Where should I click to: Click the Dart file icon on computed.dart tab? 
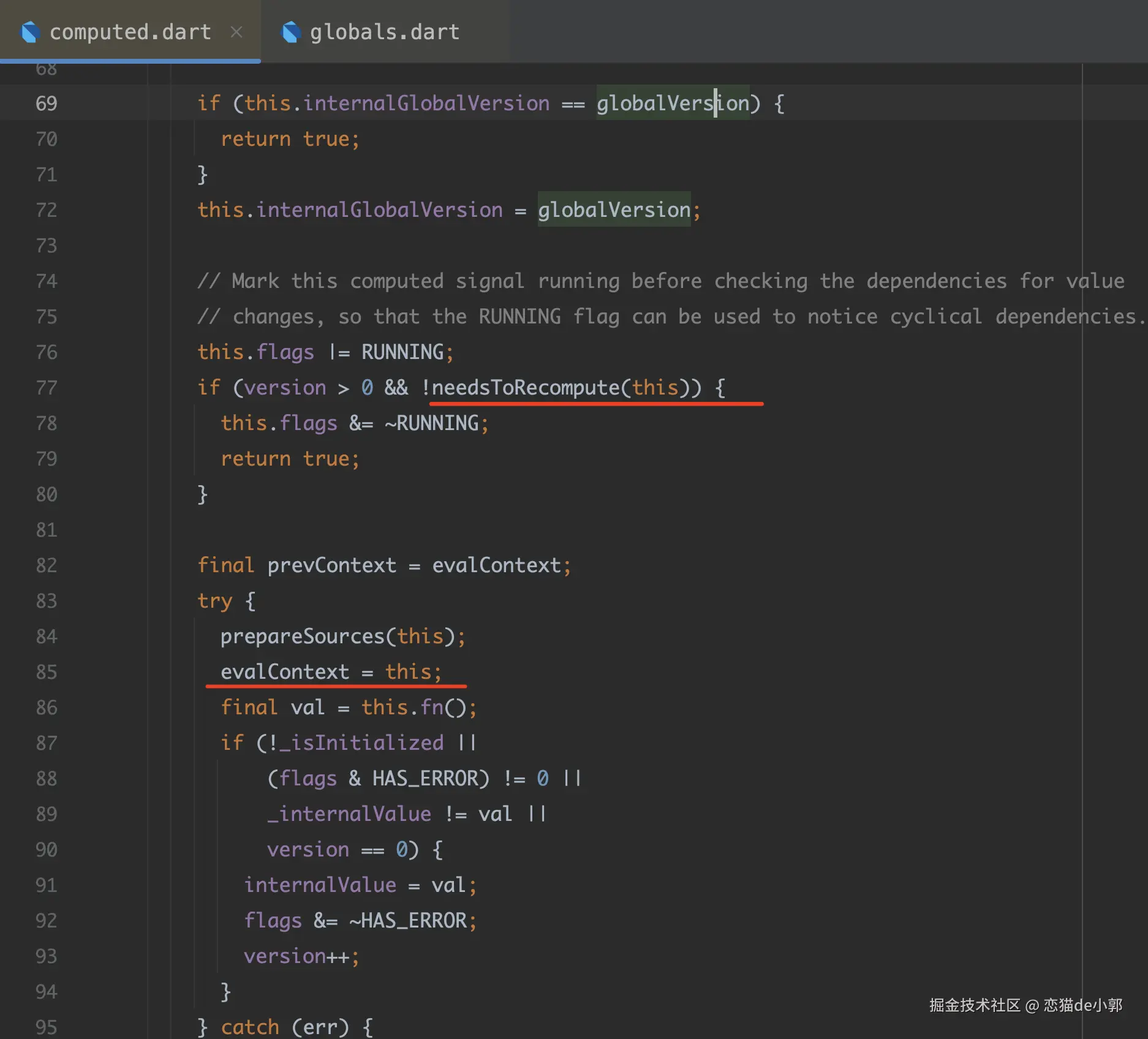[x=31, y=32]
